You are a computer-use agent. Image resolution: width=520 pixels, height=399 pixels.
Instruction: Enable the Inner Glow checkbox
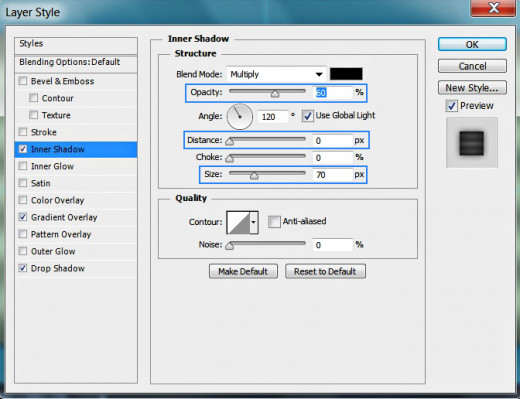pos(23,166)
